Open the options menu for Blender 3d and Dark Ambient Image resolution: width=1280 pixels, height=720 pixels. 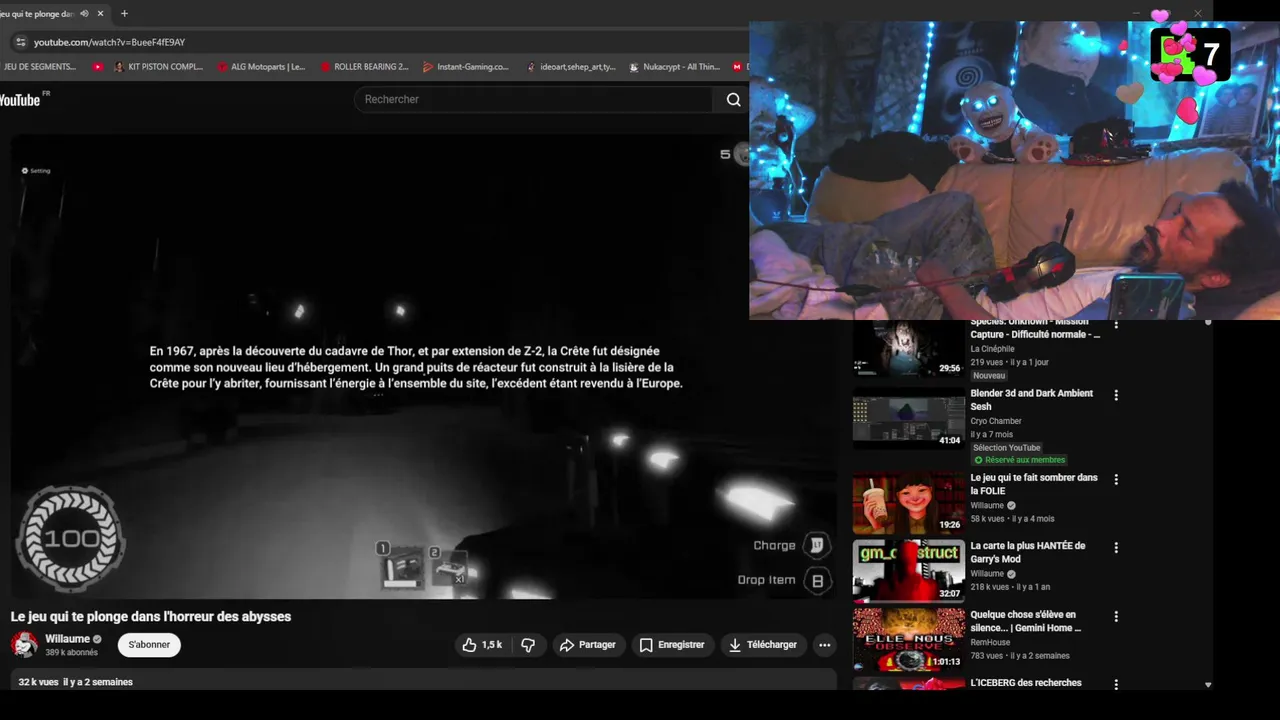tap(1116, 395)
